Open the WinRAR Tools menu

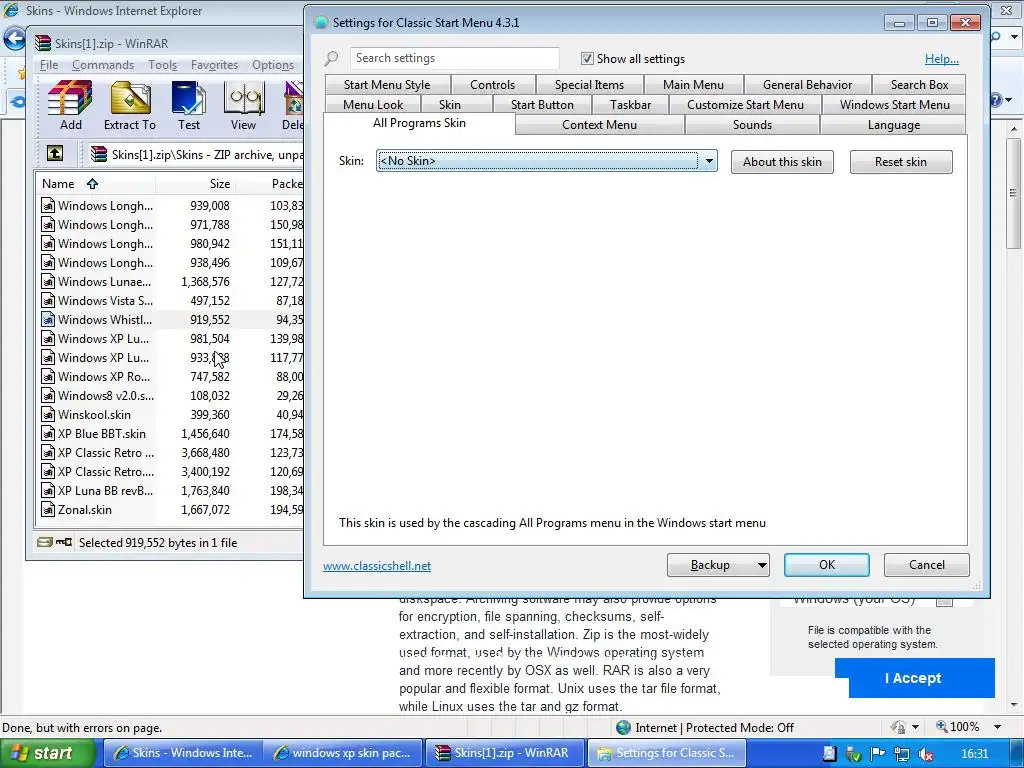click(x=162, y=65)
